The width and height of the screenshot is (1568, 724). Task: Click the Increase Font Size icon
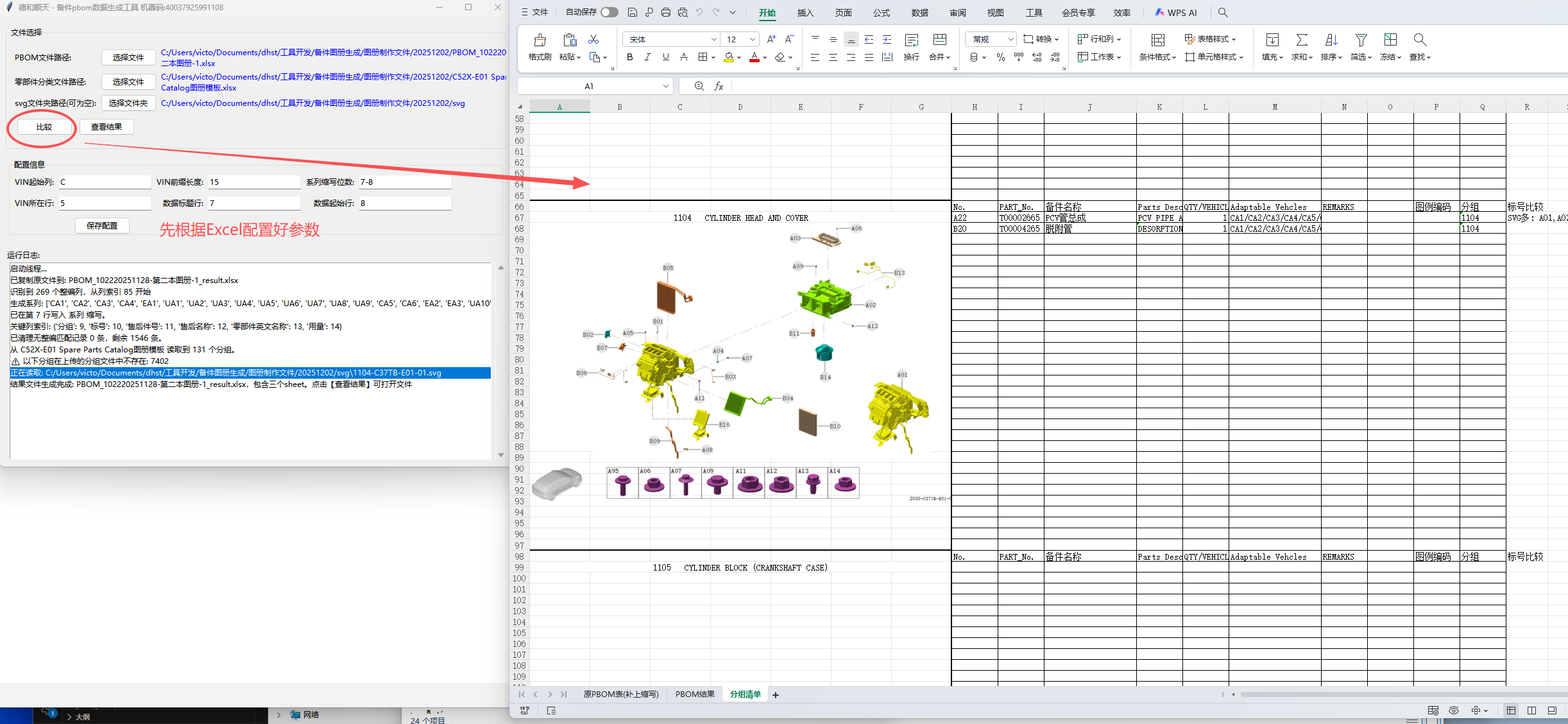[771, 39]
